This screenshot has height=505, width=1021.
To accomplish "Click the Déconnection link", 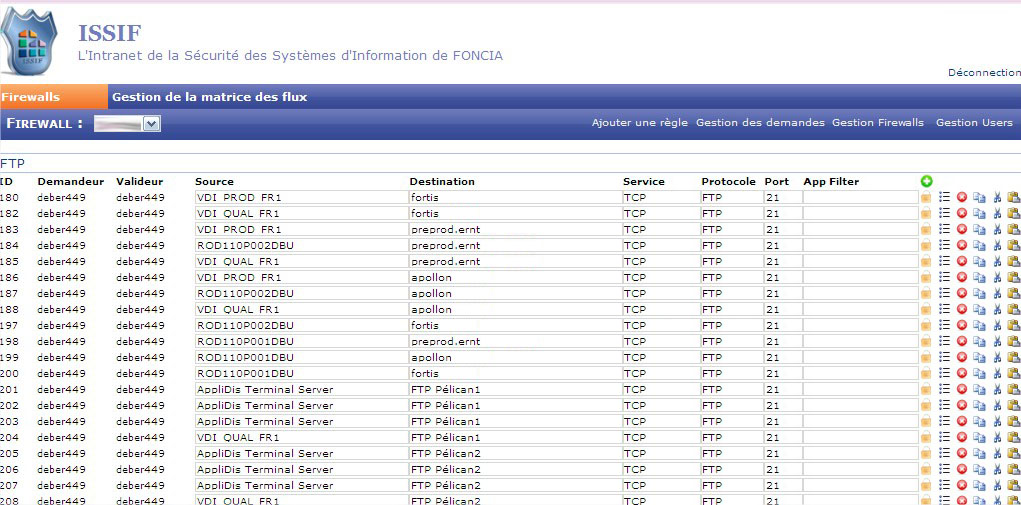I will pyautogui.click(x=983, y=73).
